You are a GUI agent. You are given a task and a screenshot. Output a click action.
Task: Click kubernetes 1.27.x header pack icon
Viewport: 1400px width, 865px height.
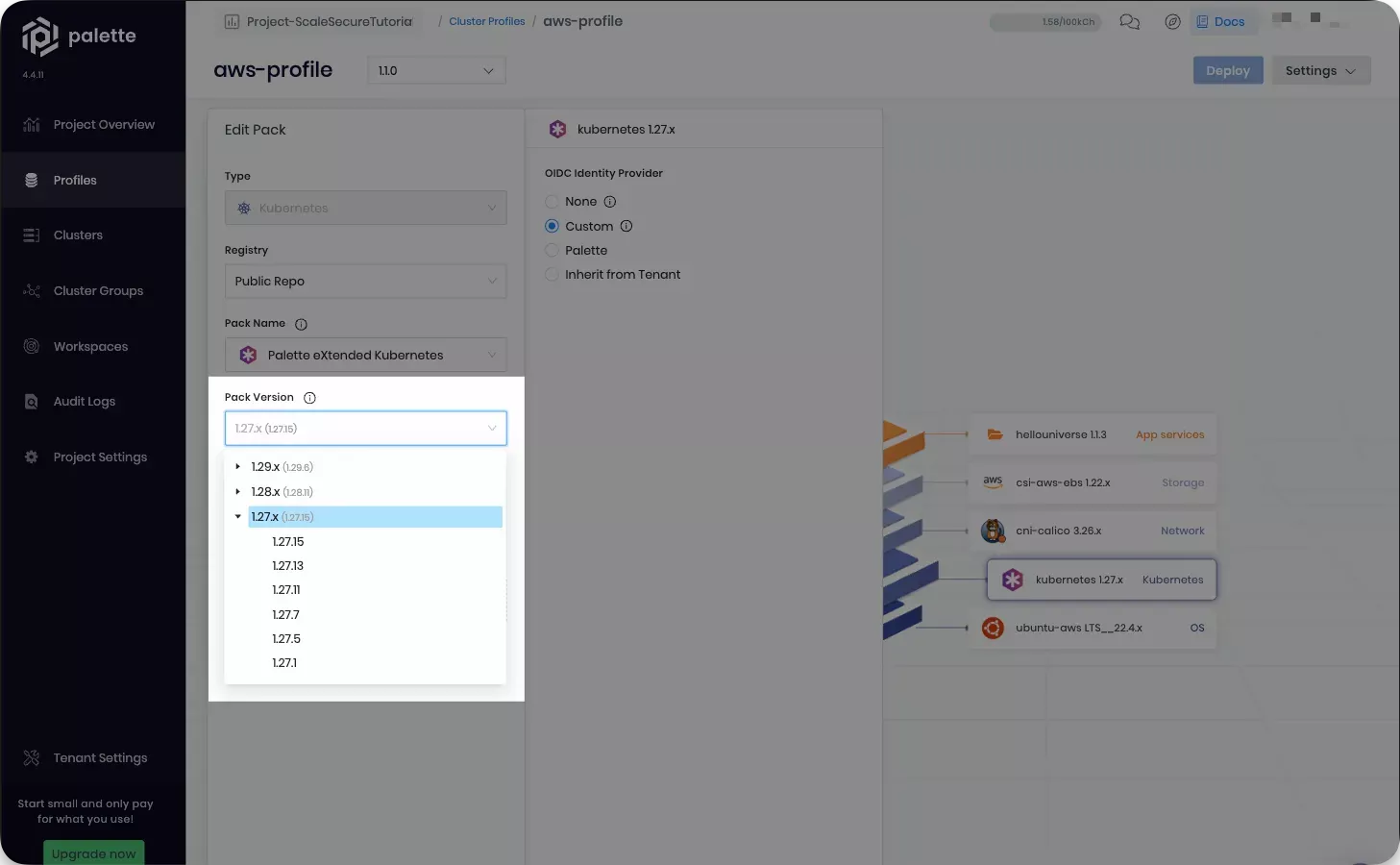click(x=557, y=129)
